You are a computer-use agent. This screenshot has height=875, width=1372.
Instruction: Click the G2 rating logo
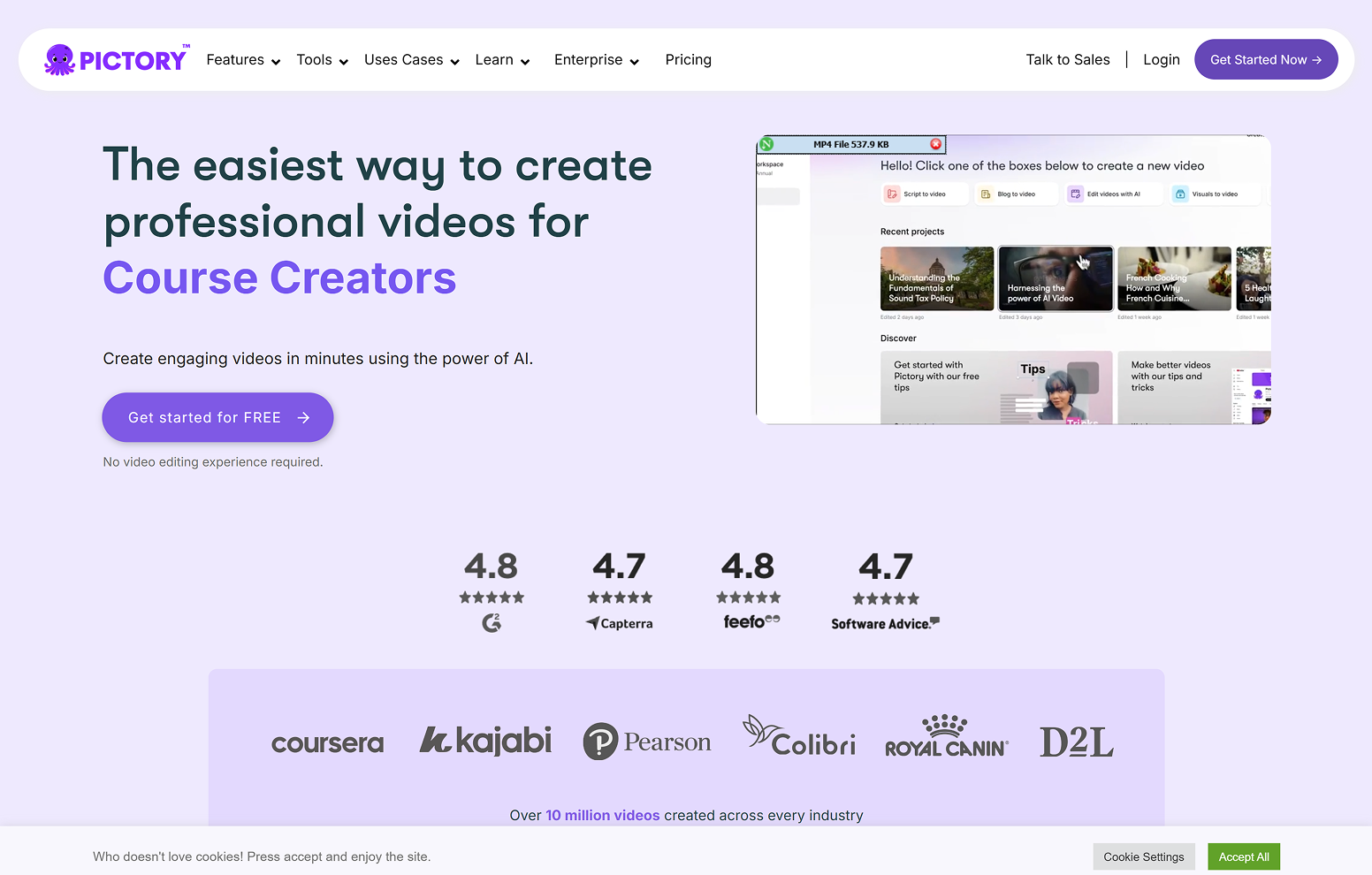492,623
